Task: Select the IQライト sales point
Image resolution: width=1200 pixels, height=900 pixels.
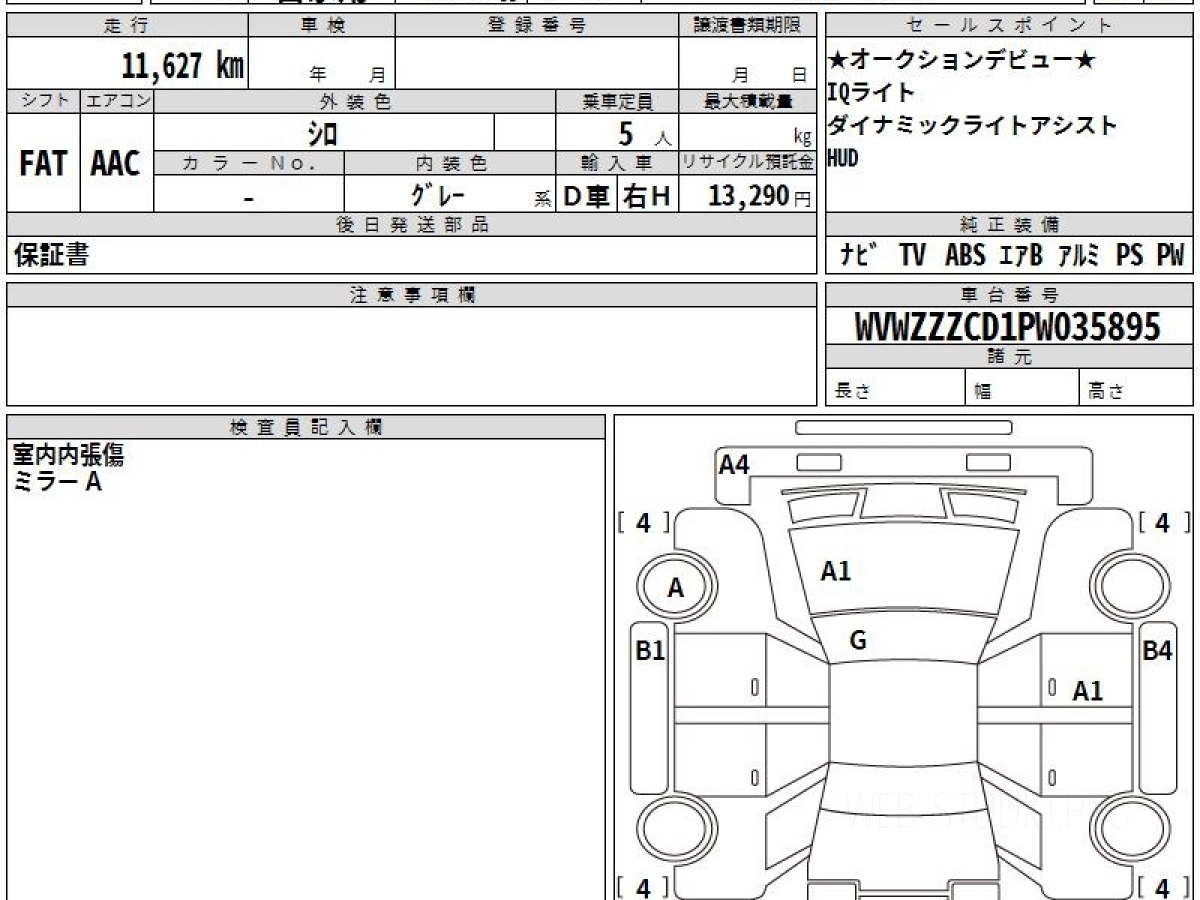Action: point(871,93)
